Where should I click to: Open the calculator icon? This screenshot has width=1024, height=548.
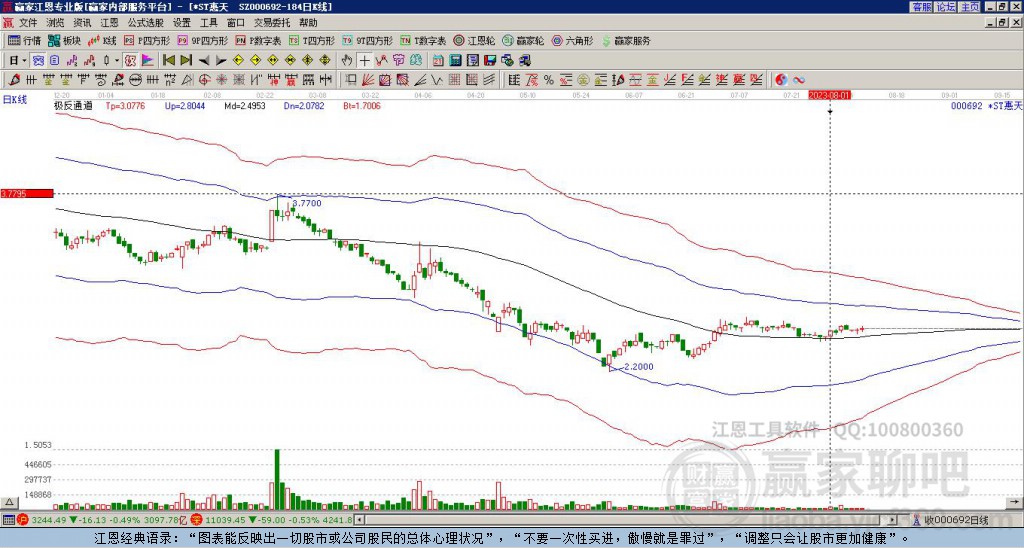pyautogui.click(x=455, y=60)
